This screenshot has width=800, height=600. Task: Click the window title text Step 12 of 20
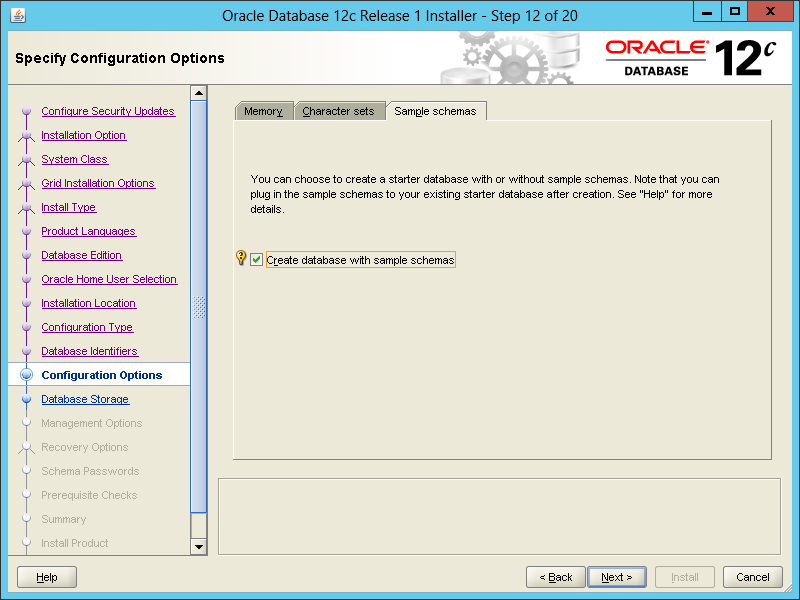point(534,16)
